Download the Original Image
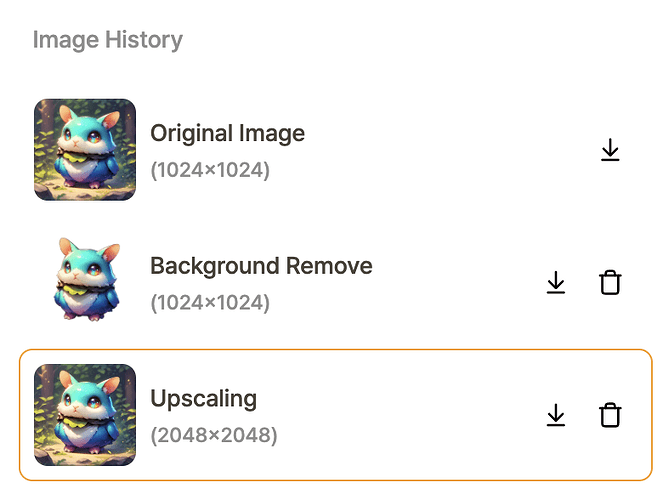 click(610, 150)
